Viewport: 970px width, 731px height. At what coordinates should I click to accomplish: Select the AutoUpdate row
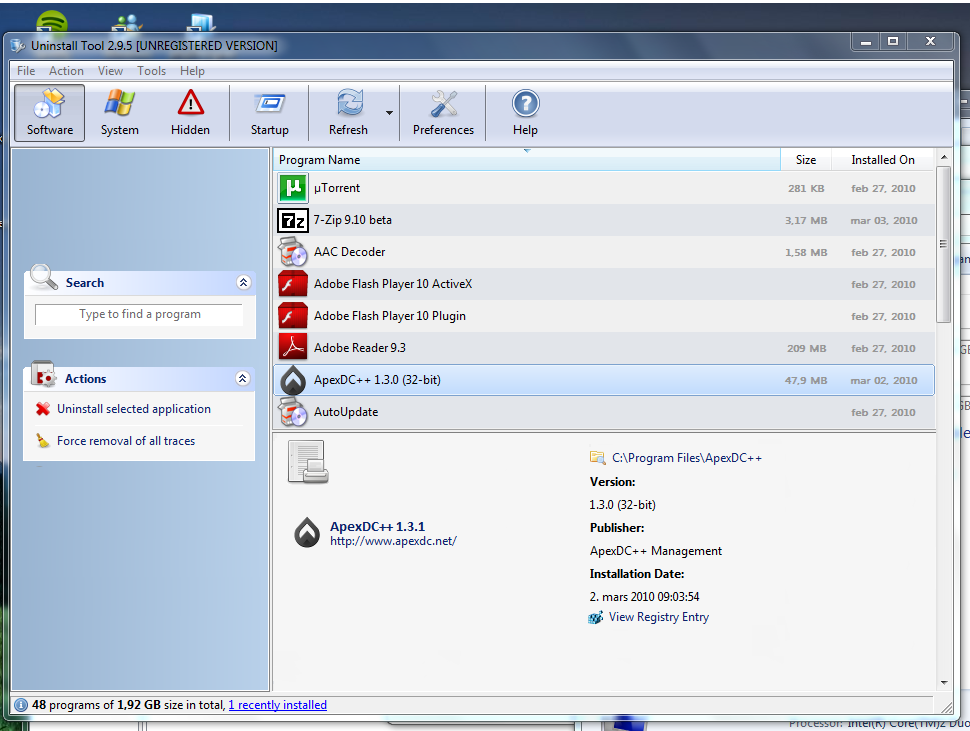pyautogui.click(x=604, y=412)
